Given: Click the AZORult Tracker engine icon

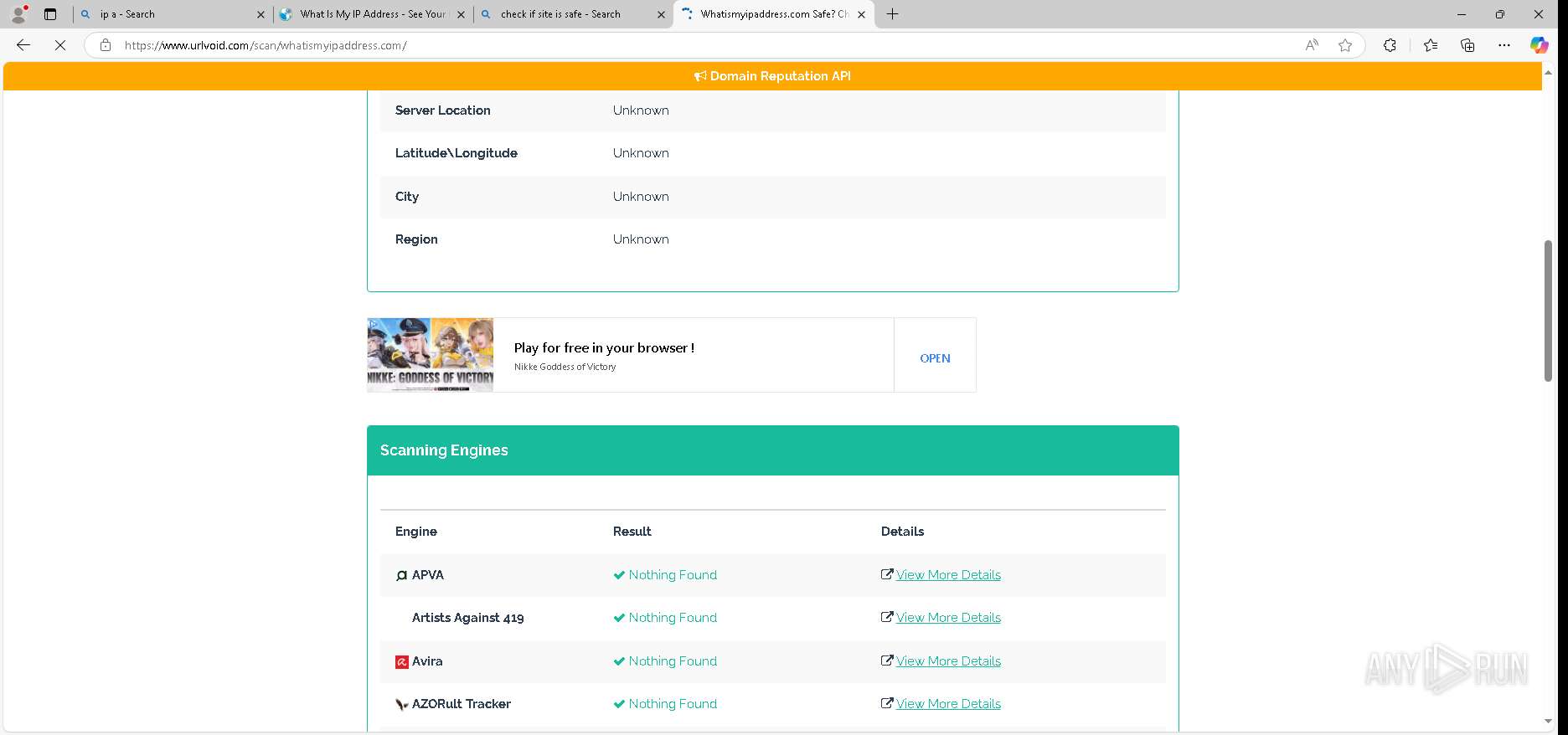Looking at the screenshot, I should [x=401, y=704].
